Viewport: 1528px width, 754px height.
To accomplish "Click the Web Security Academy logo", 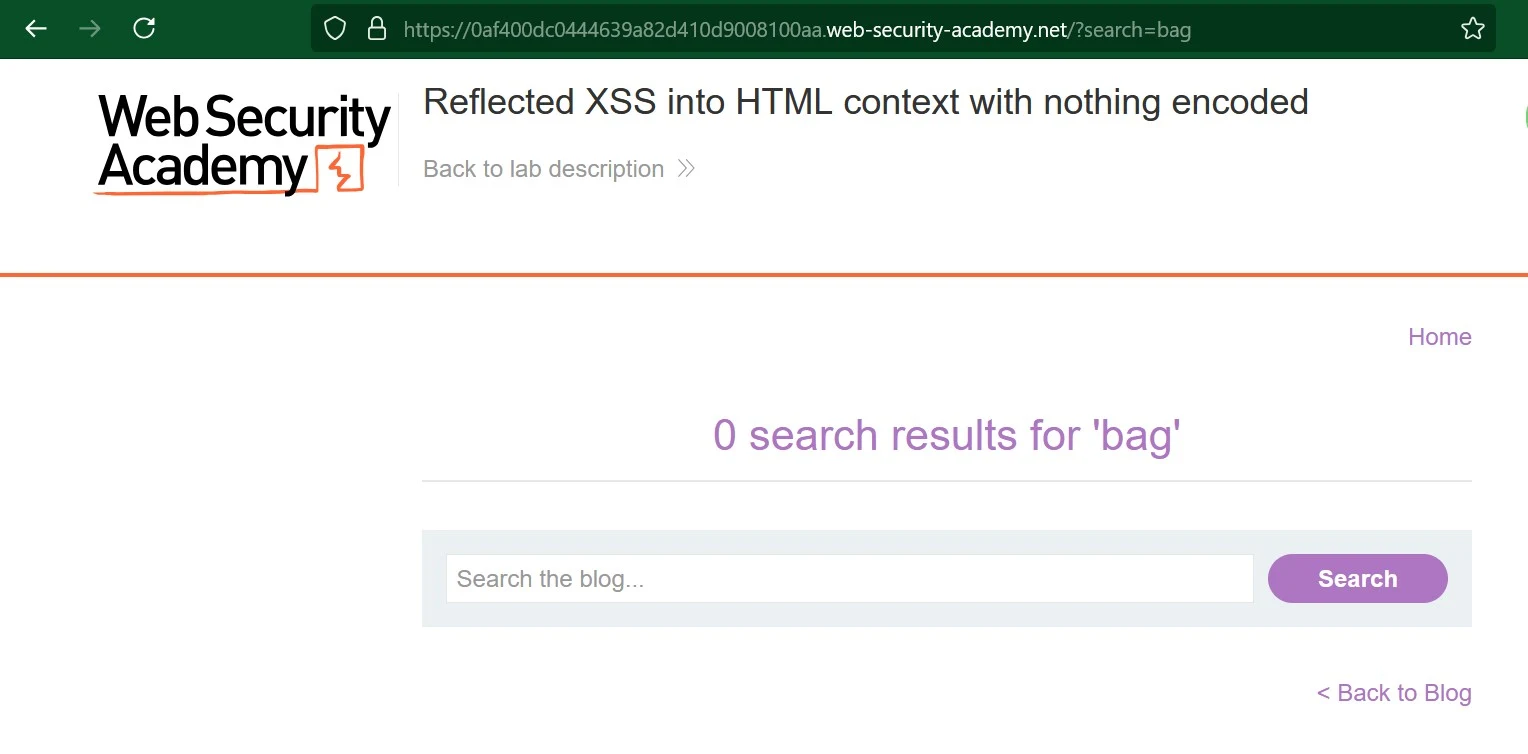I will 244,143.
